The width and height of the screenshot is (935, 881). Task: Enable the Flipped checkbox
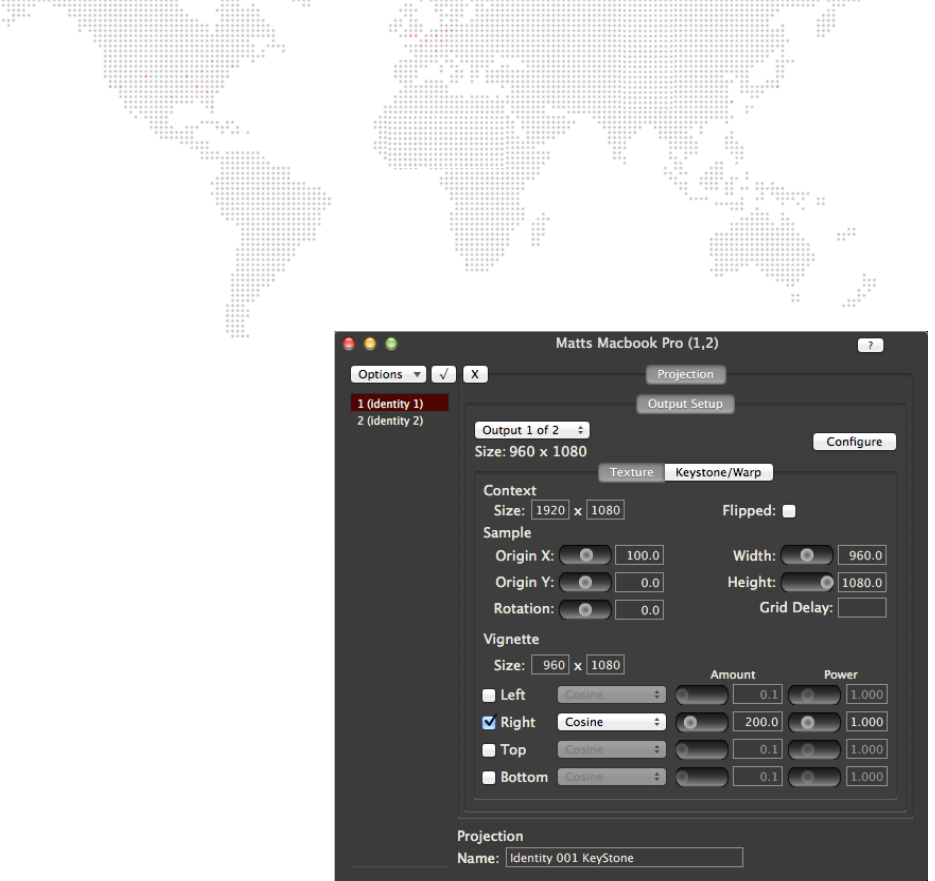pos(789,511)
